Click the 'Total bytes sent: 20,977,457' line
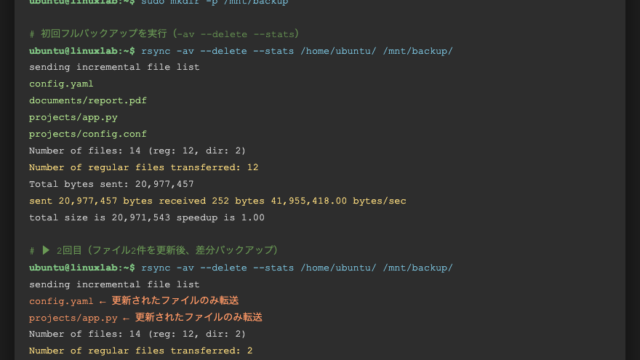The width and height of the screenshot is (640, 360). coord(111,184)
